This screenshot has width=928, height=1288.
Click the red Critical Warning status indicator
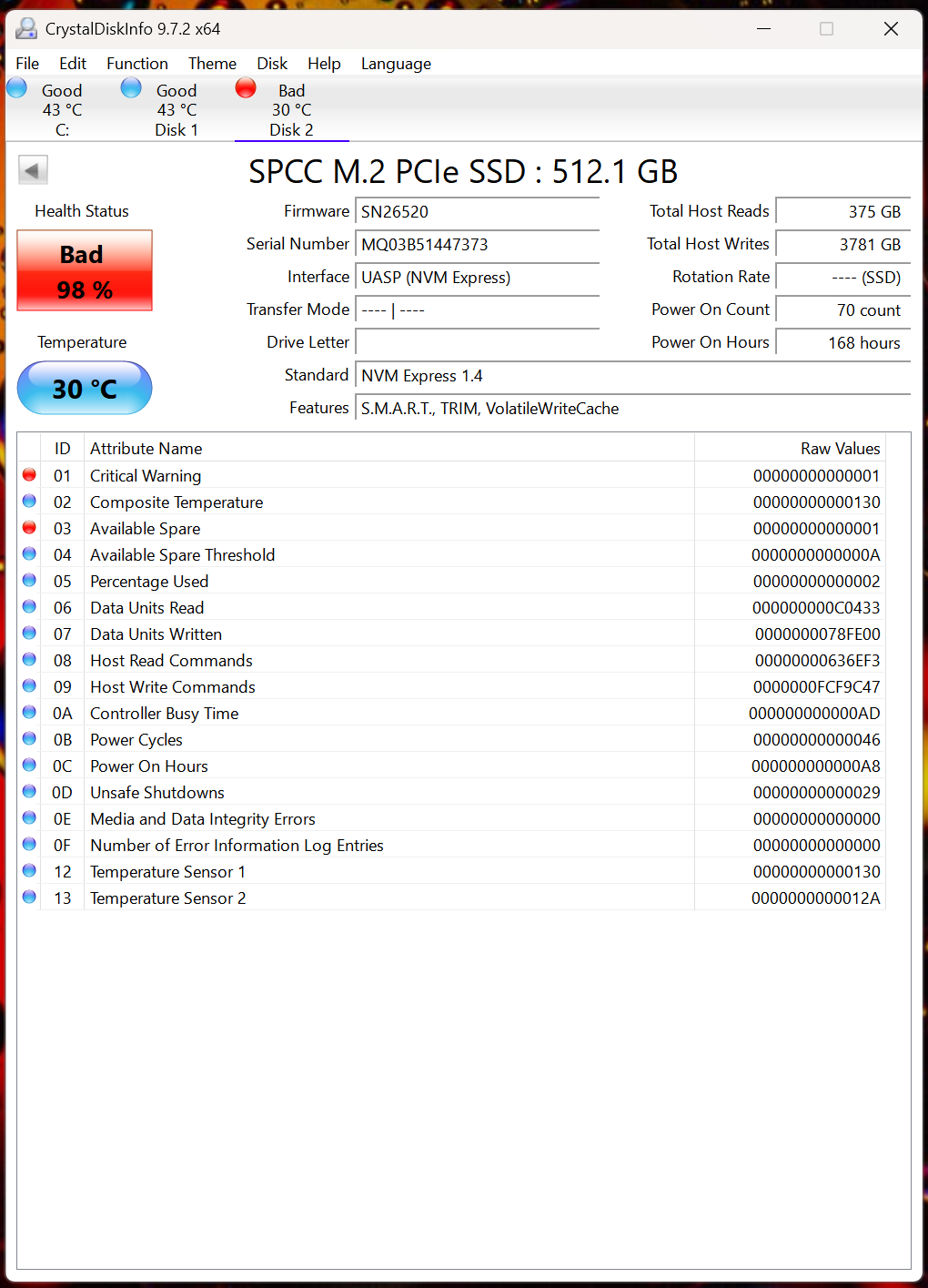tap(29, 475)
